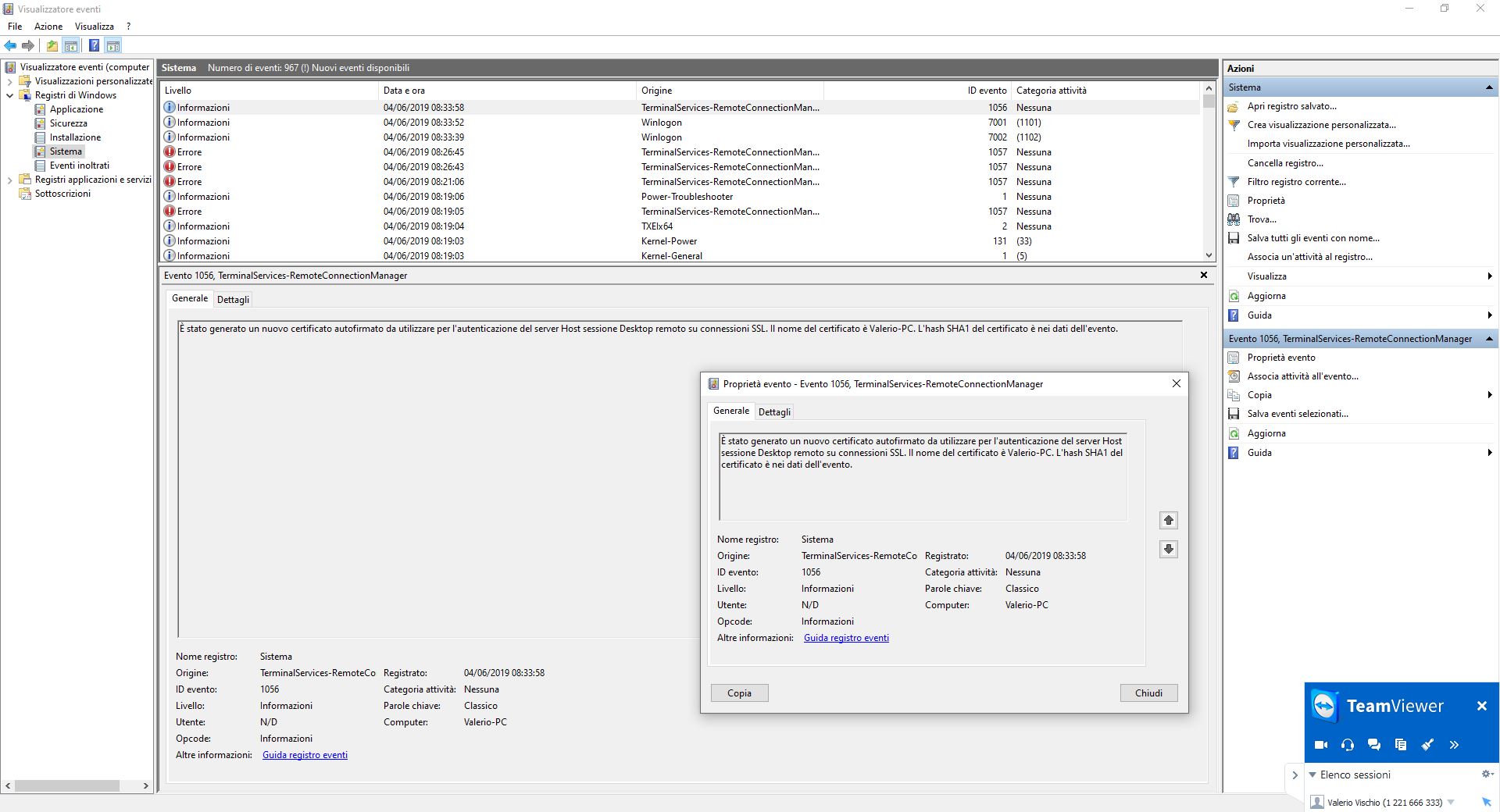This screenshot has height=812, width=1500.
Task: Click Chiudi button in the dialog
Action: point(1148,693)
